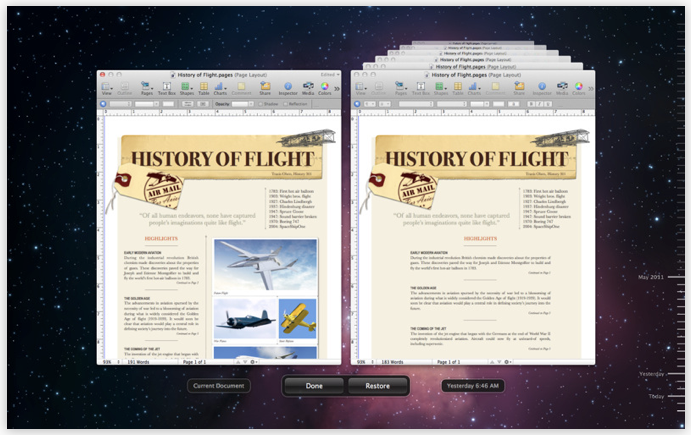The width and height of the screenshot is (691, 435).
Task: Click Restore to revert to older version
Action: point(378,386)
